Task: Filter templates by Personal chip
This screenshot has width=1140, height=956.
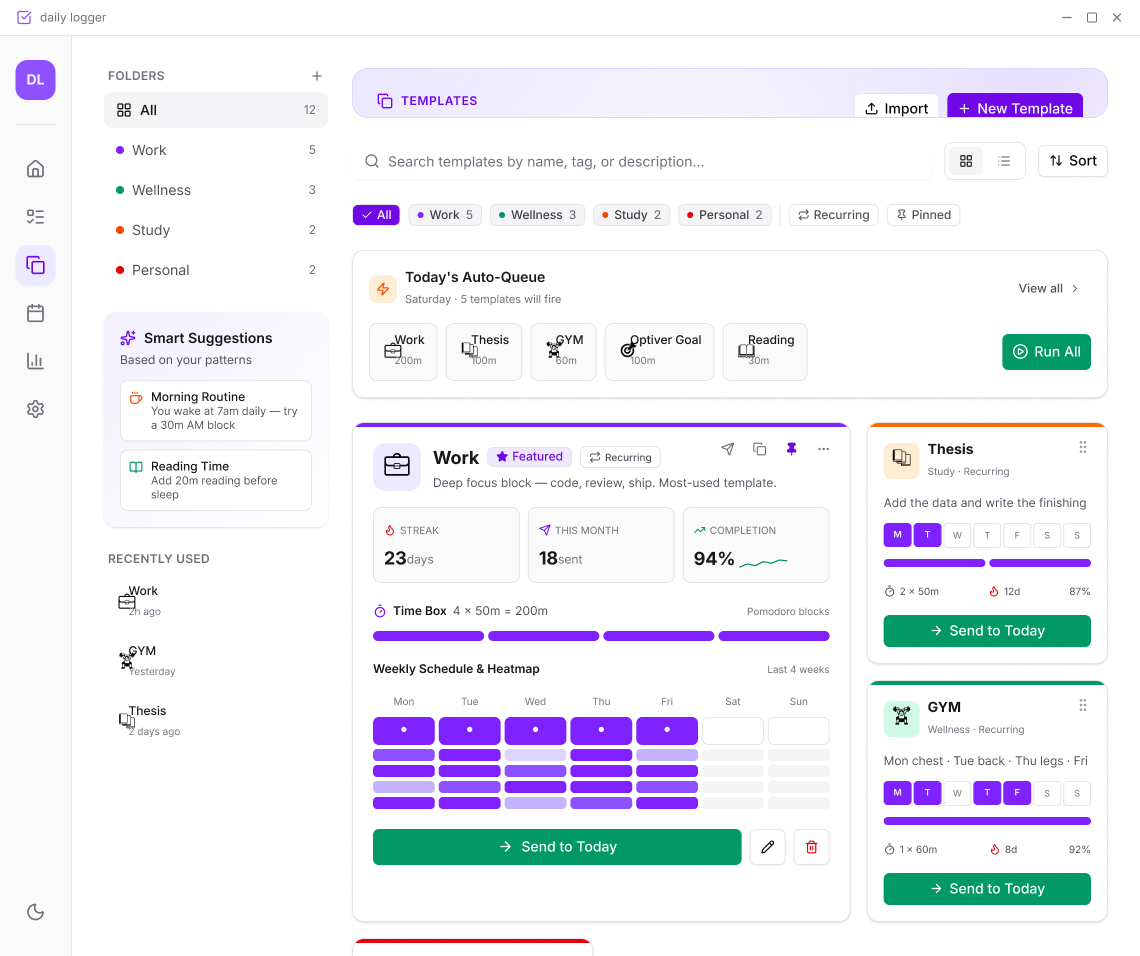Action: [x=724, y=214]
